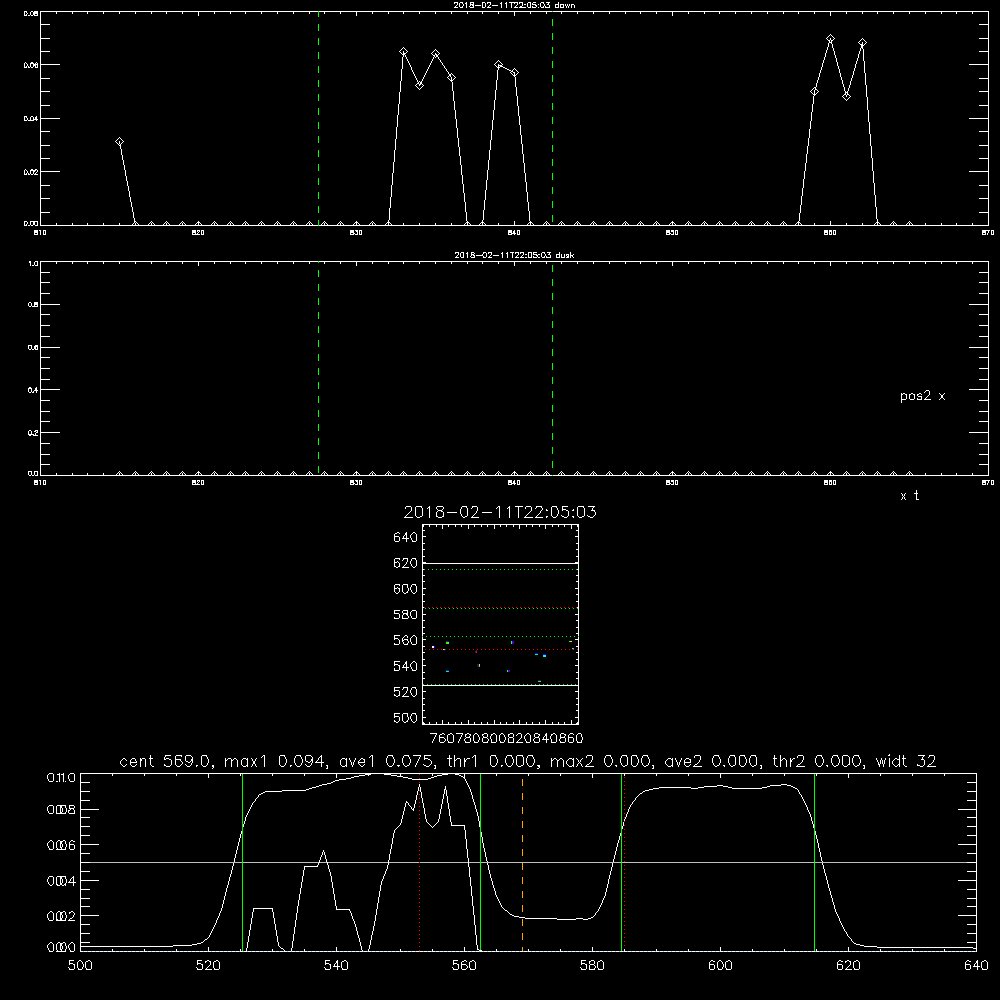1000x1000 pixels.
Task: Select the 'max2 0.000' value
Action: 601,761
